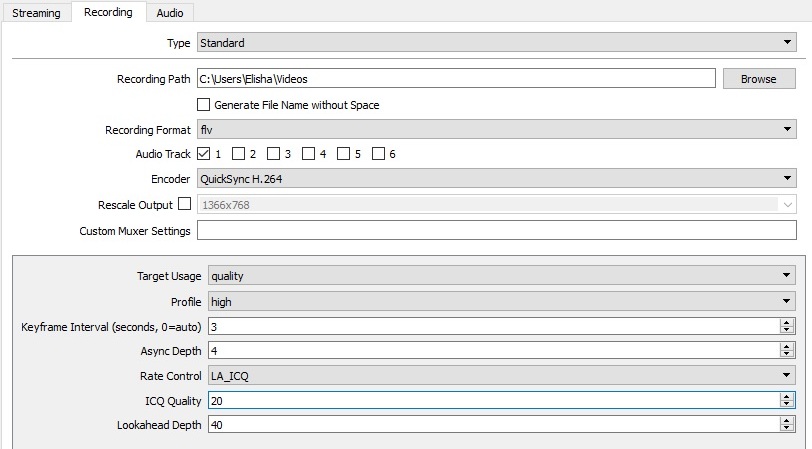Select the Recording tab
Screen dimensions: 812x449
[x=108, y=12]
